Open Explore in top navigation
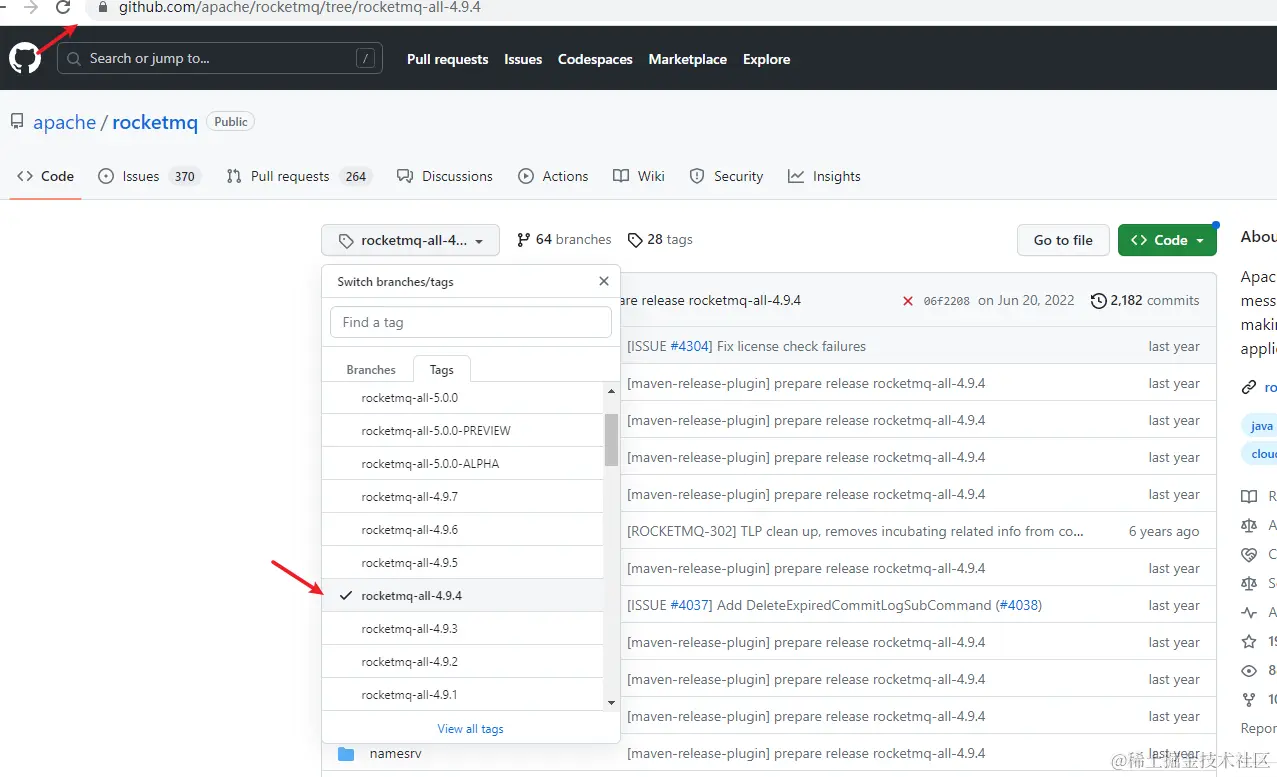Viewport: 1277px width, 777px height. pyautogui.click(x=766, y=59)
